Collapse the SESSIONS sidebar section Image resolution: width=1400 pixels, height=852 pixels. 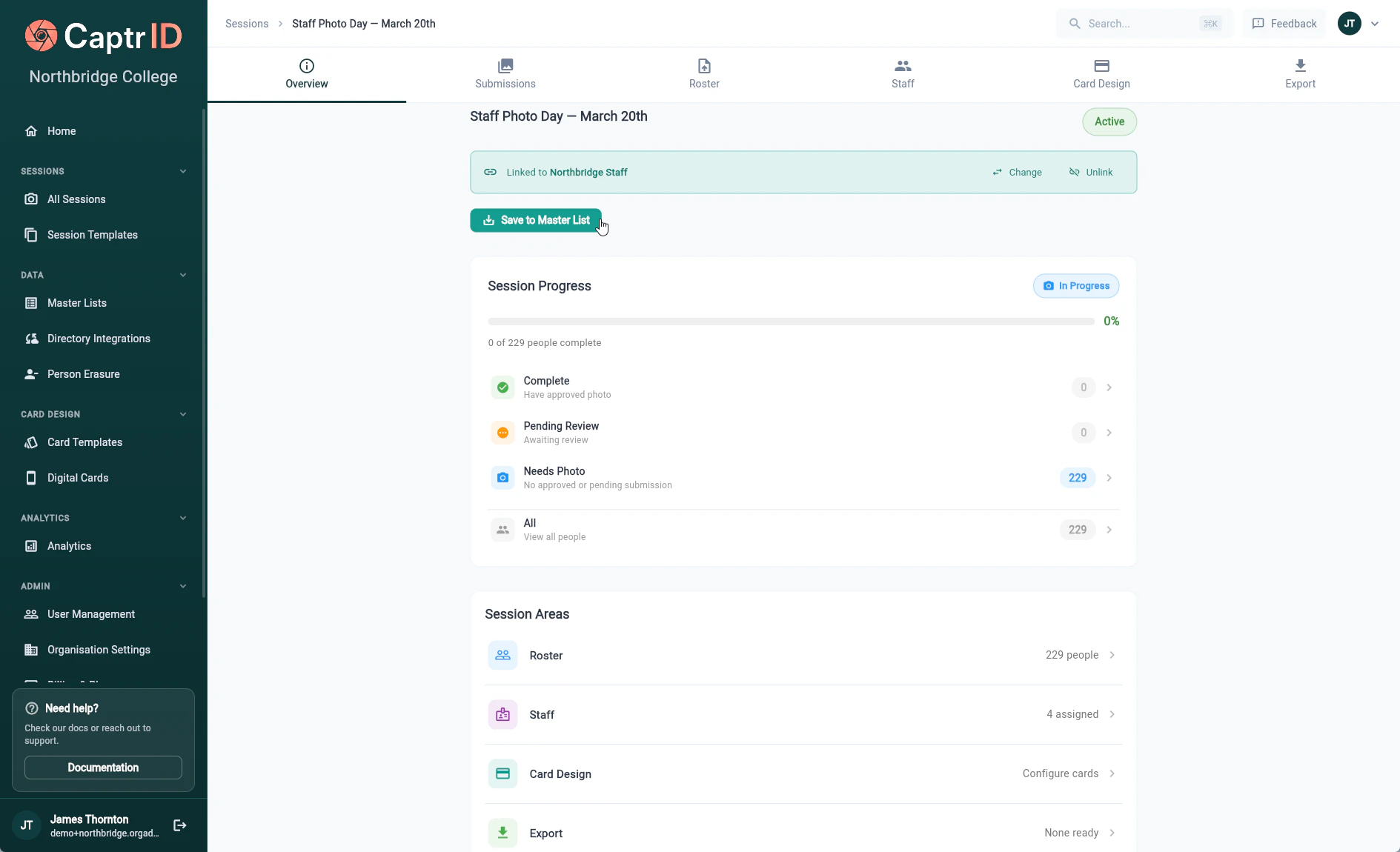coord(183,171)
